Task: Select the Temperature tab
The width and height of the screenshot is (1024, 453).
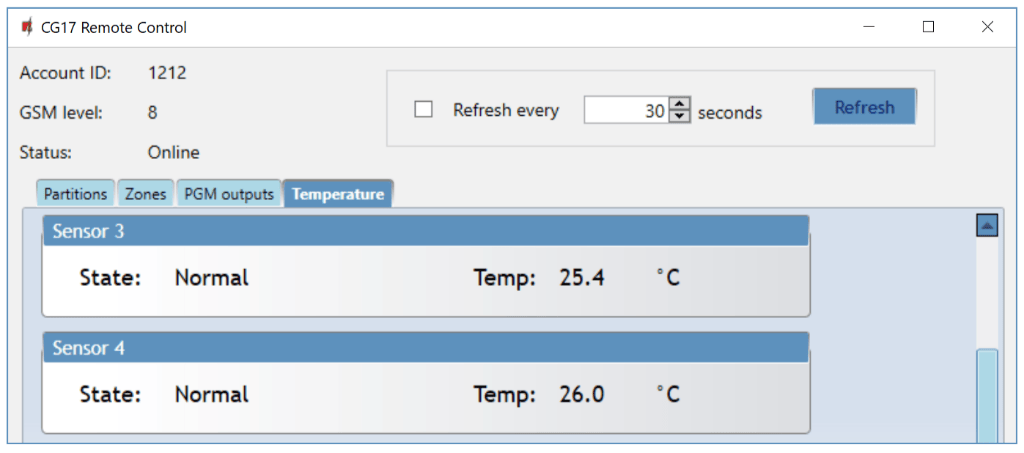Action: pyautogui.click(x=338, y=194)
